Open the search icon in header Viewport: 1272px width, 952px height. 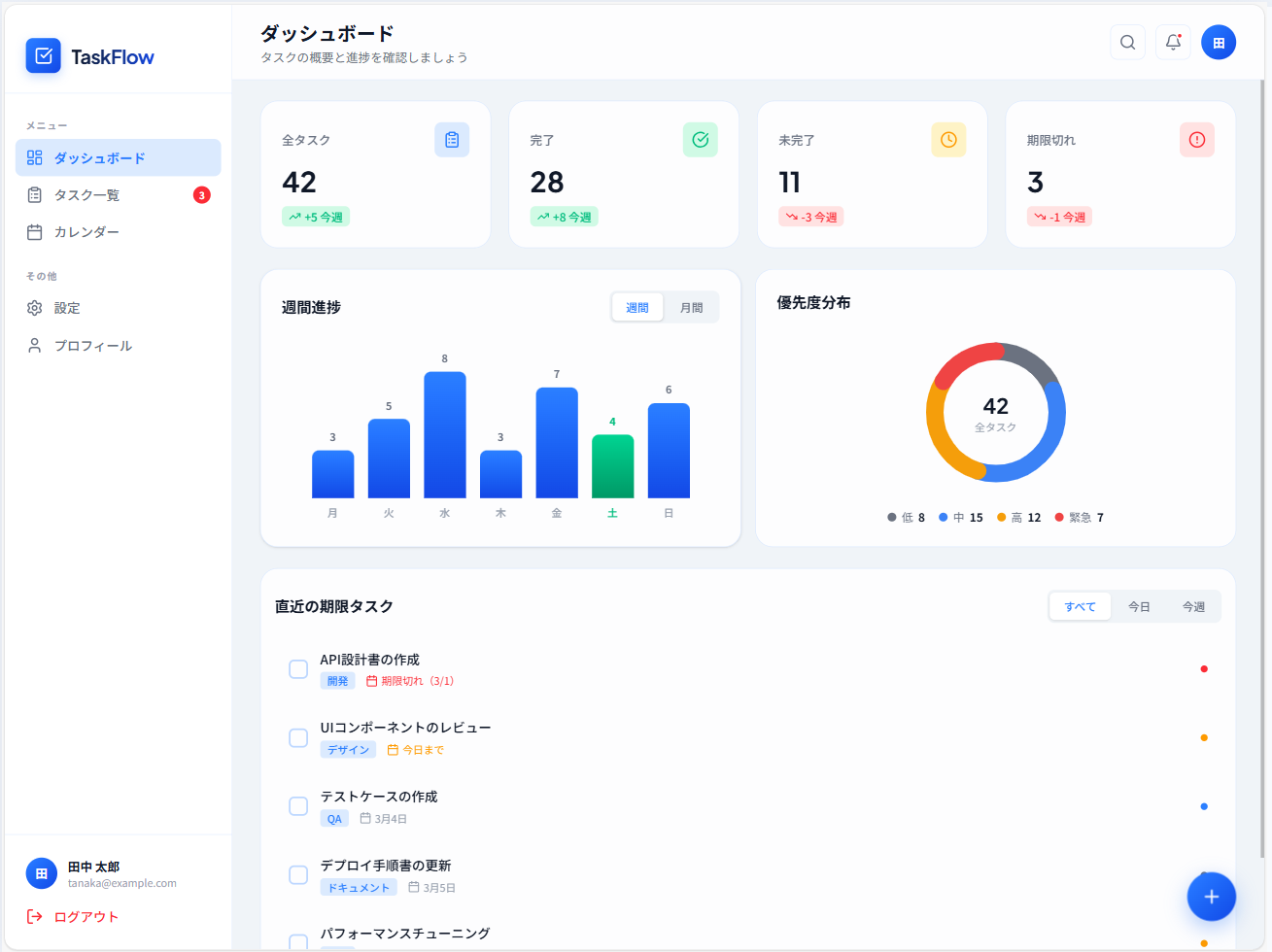point(1127,42)
